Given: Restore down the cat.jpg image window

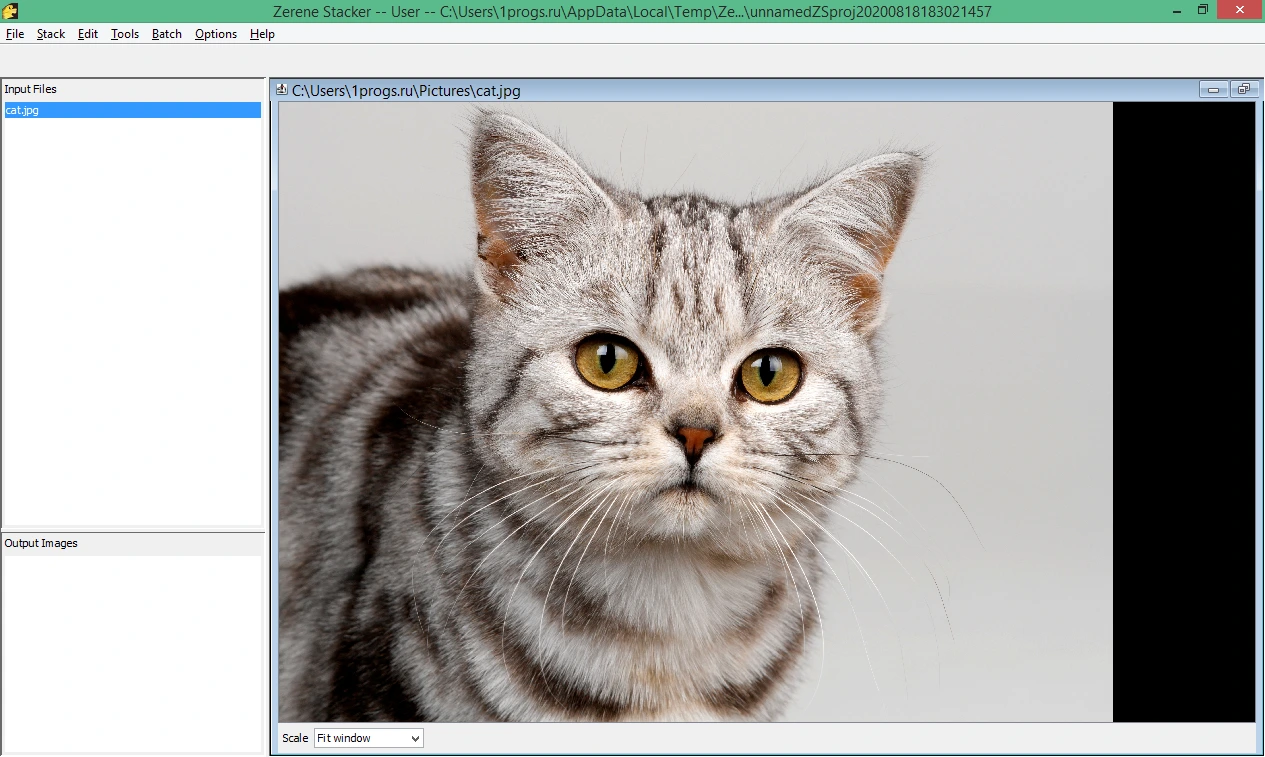Looking at the screenshot, I should (x=1243, y=89).
